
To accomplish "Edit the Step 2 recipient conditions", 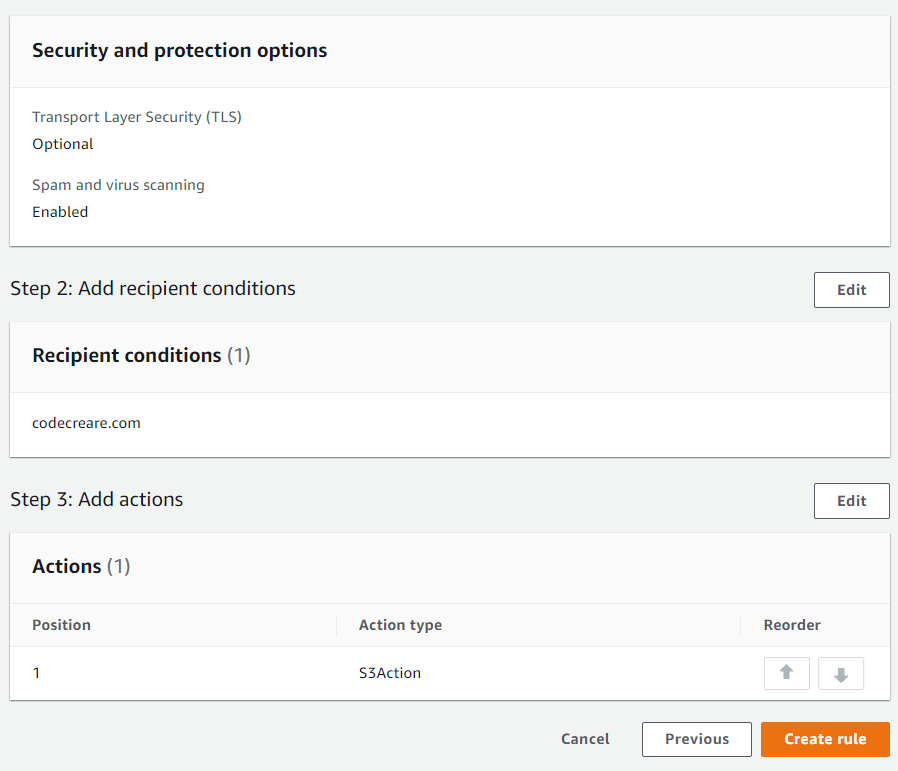I will tap(851, 290).
